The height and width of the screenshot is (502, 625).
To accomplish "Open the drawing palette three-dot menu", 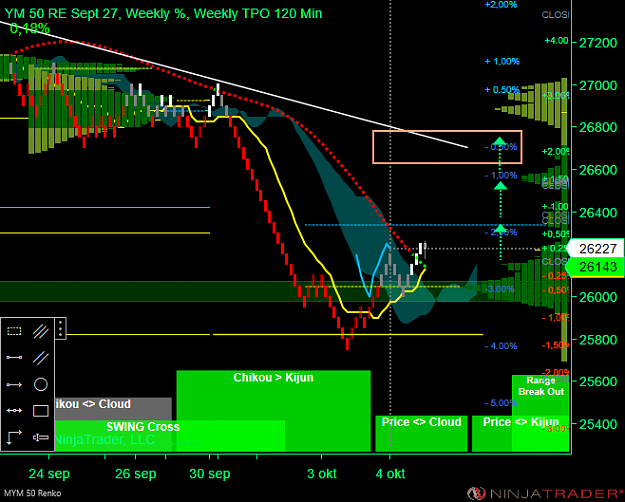I will (x=60, y=328).
